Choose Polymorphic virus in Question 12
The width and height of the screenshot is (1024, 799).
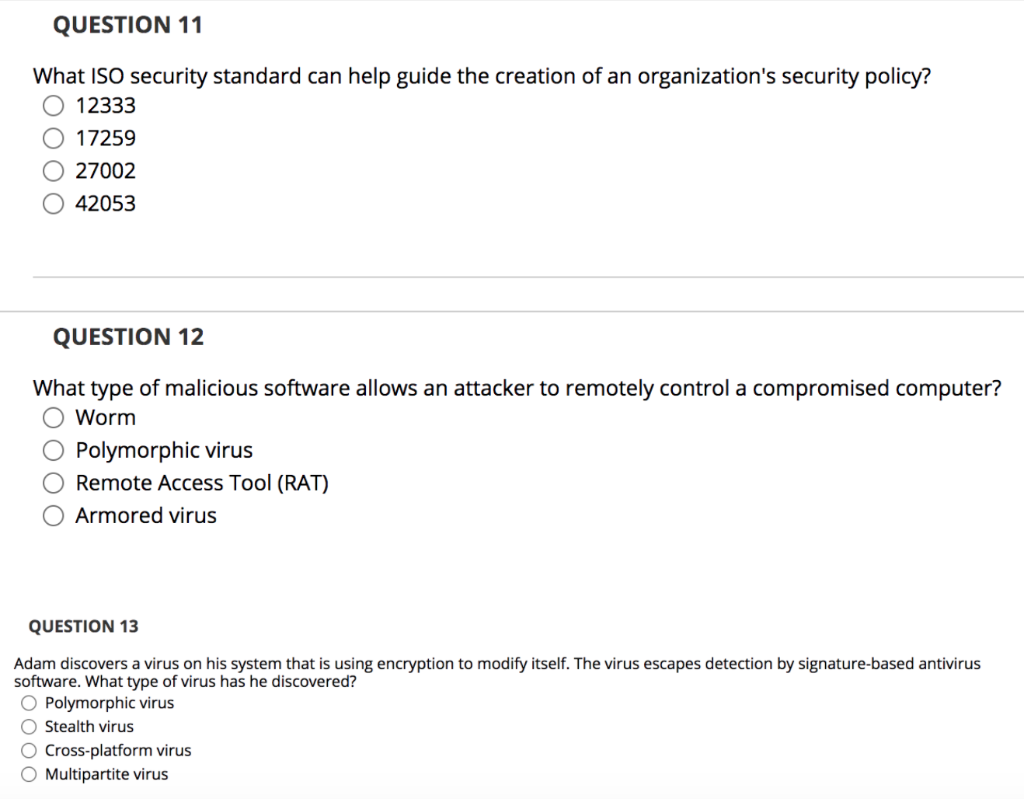tap(53, 450)
